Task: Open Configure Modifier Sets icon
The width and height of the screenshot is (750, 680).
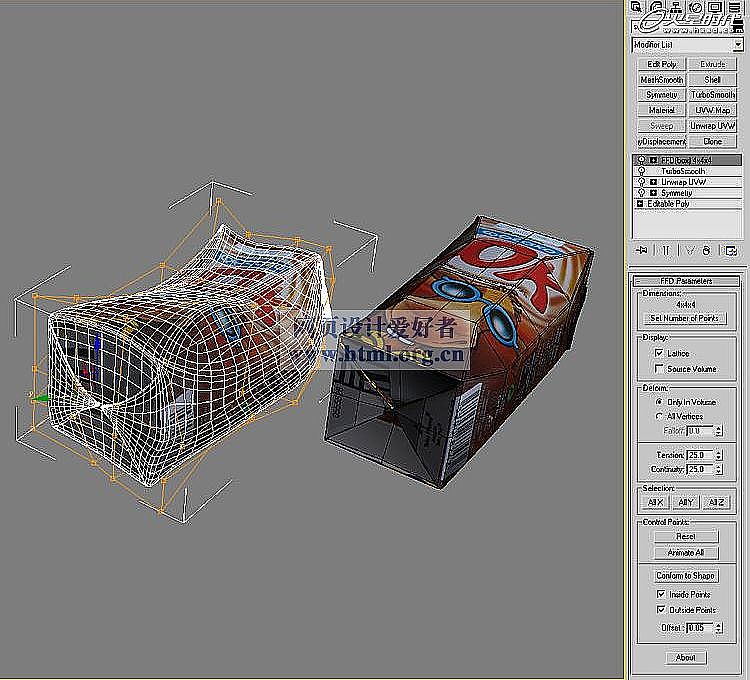Action: [x=731, y=250]
